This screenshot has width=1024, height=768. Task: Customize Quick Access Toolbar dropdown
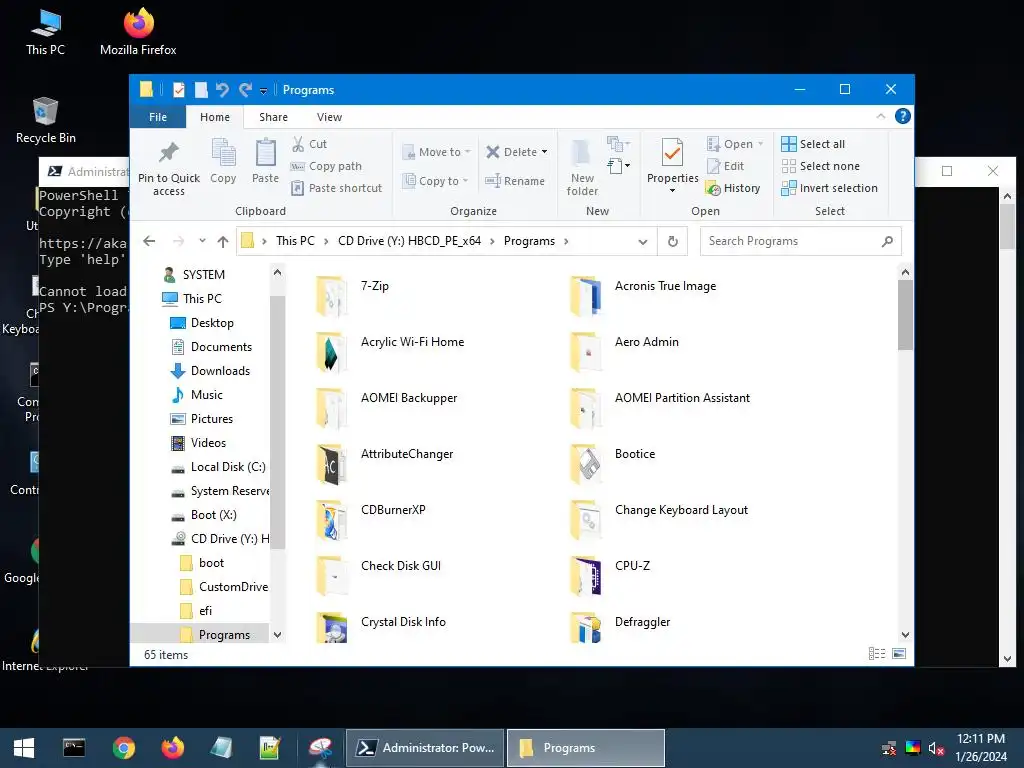point(263,91)
